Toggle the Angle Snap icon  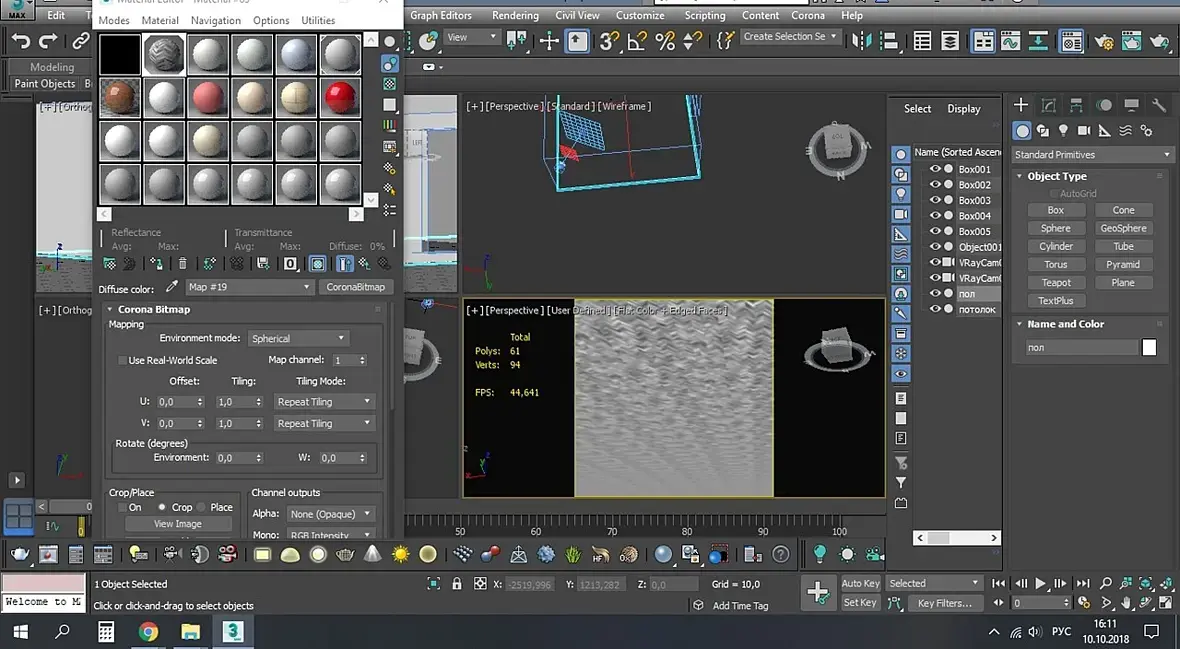[x=636, y=41]
